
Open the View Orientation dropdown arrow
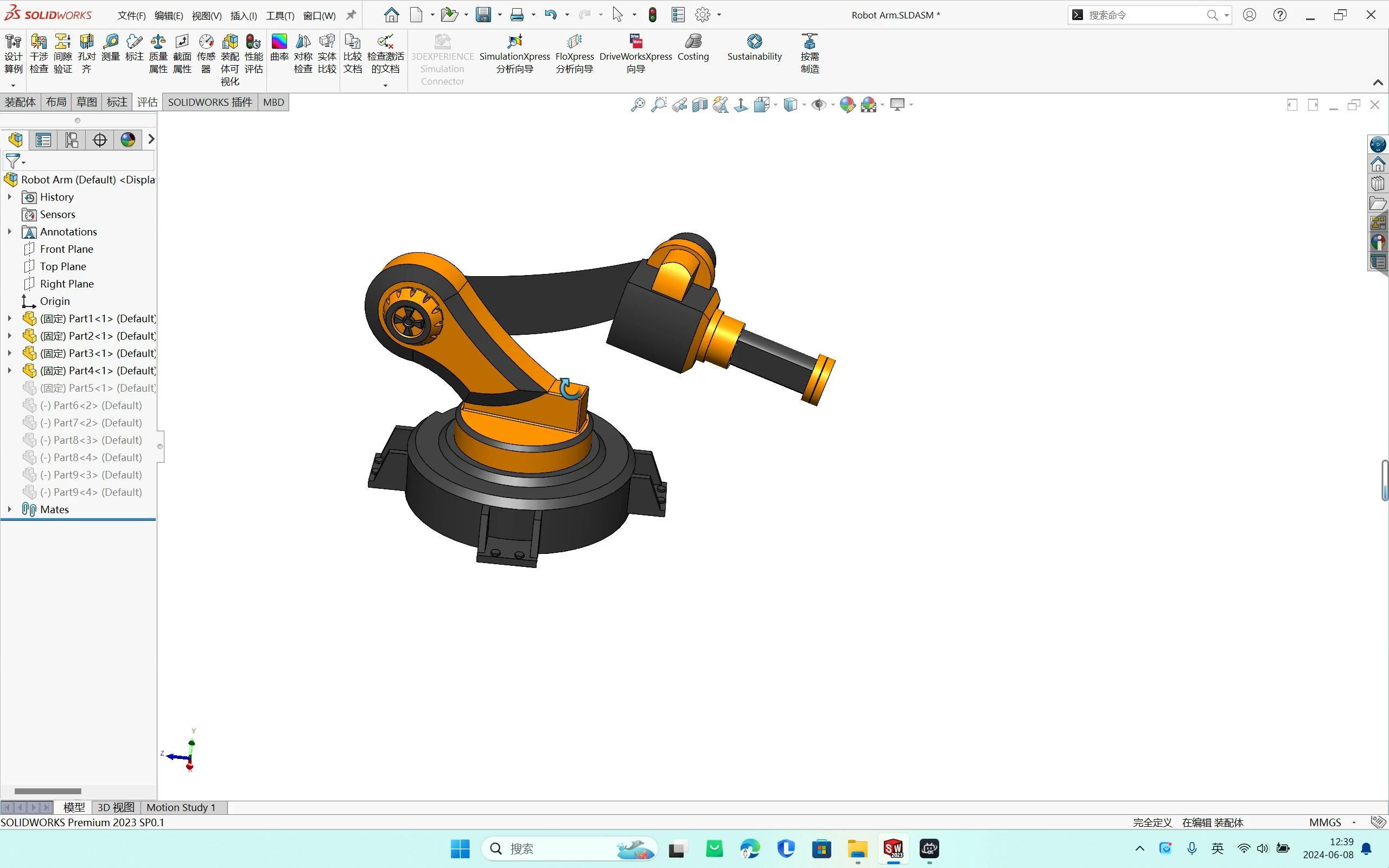(x=775, y=105)
